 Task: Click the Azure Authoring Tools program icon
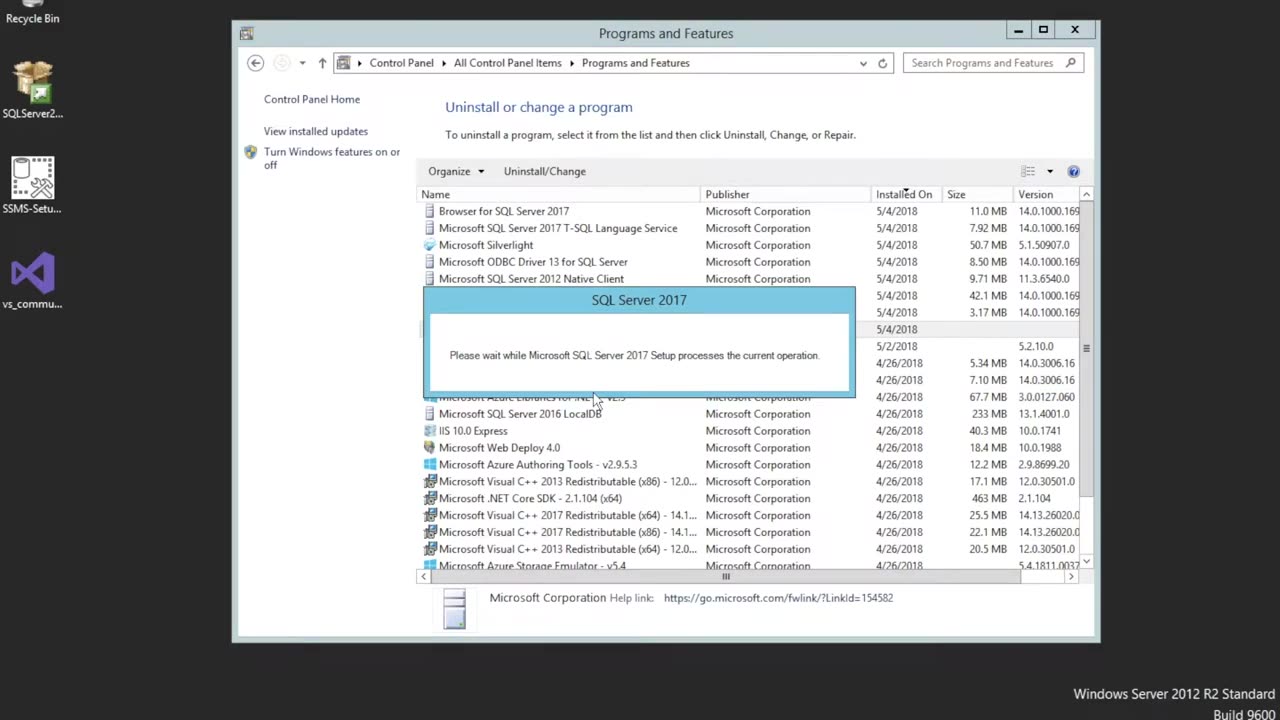429,465
